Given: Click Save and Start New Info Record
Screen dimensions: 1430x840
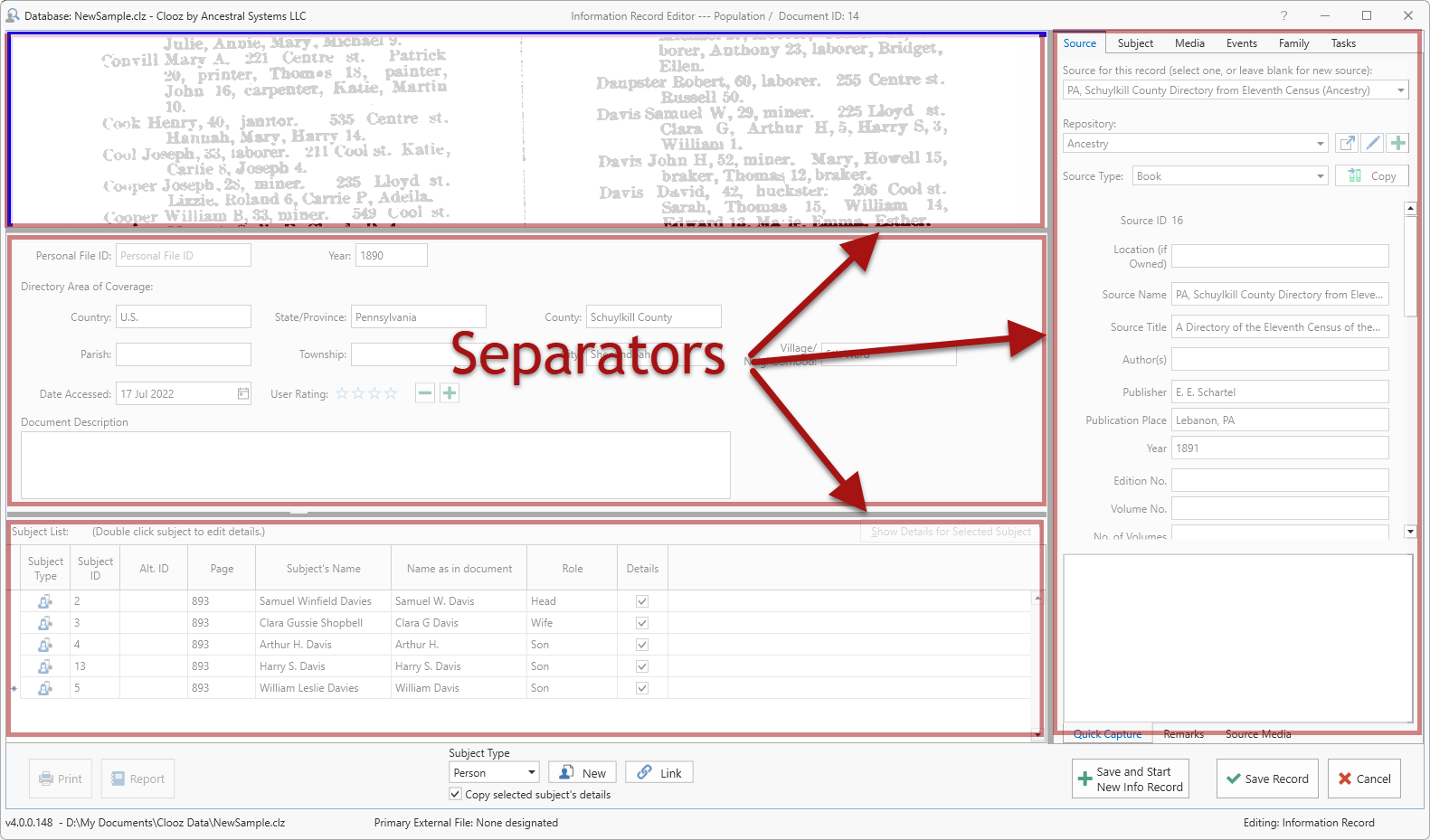Looking at the screenshot, I should click(x=1131, y=779).
